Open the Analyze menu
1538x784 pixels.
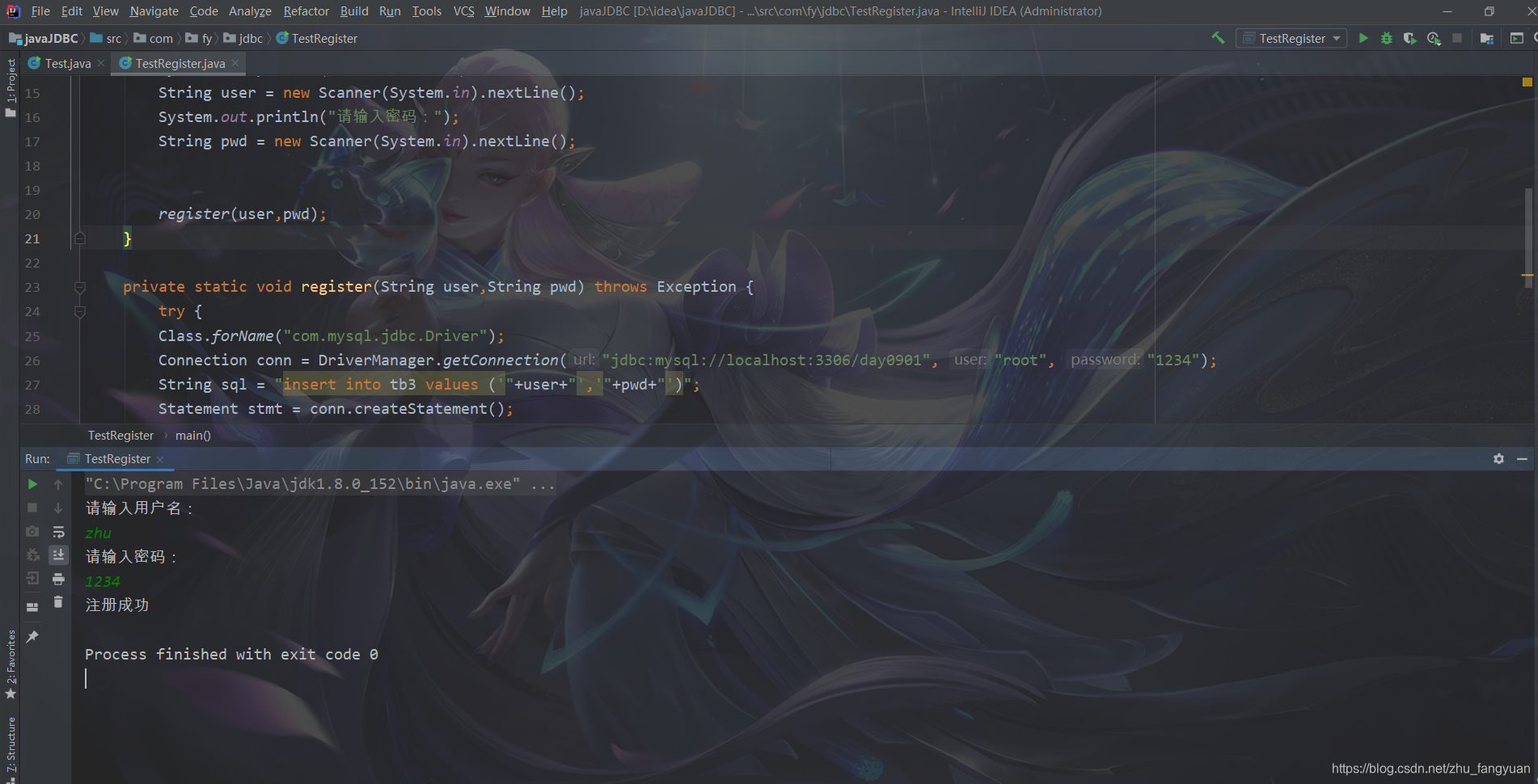point(250,11)
